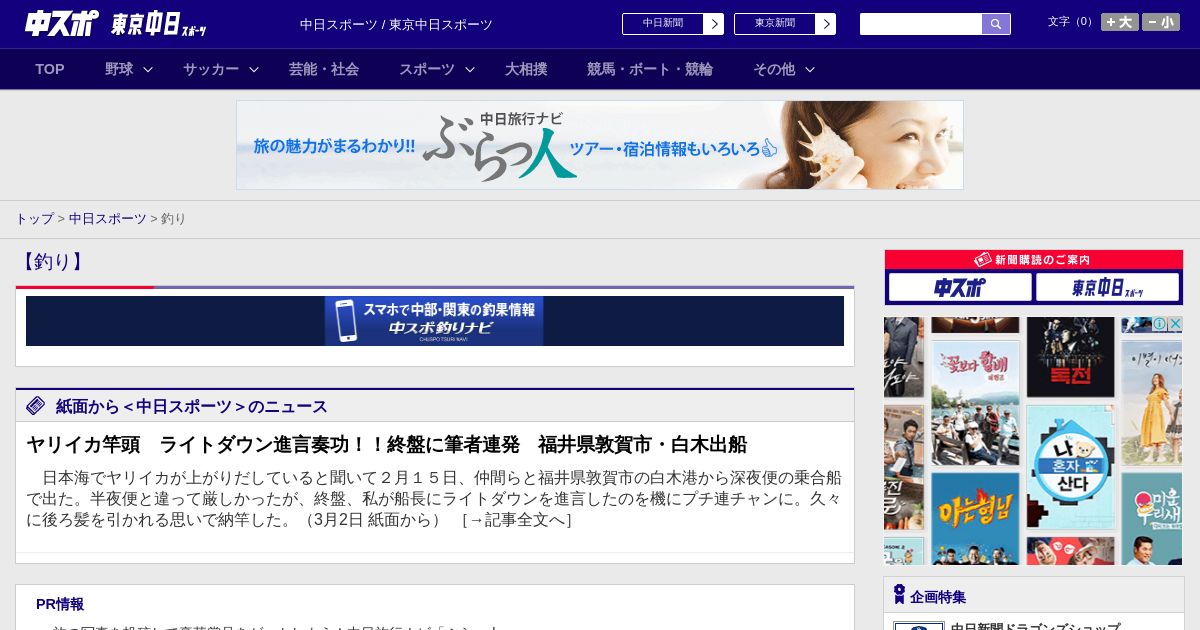This screenshot has width=1200, height=630.
Task: Follow the 記事全文へ link
Action: pos(517,520)
